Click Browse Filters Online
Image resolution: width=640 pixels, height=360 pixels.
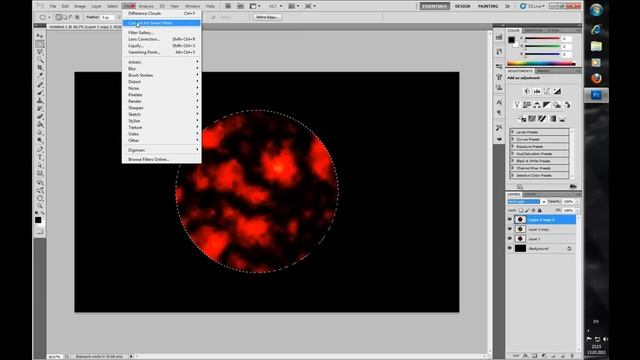tap(162, 159)
